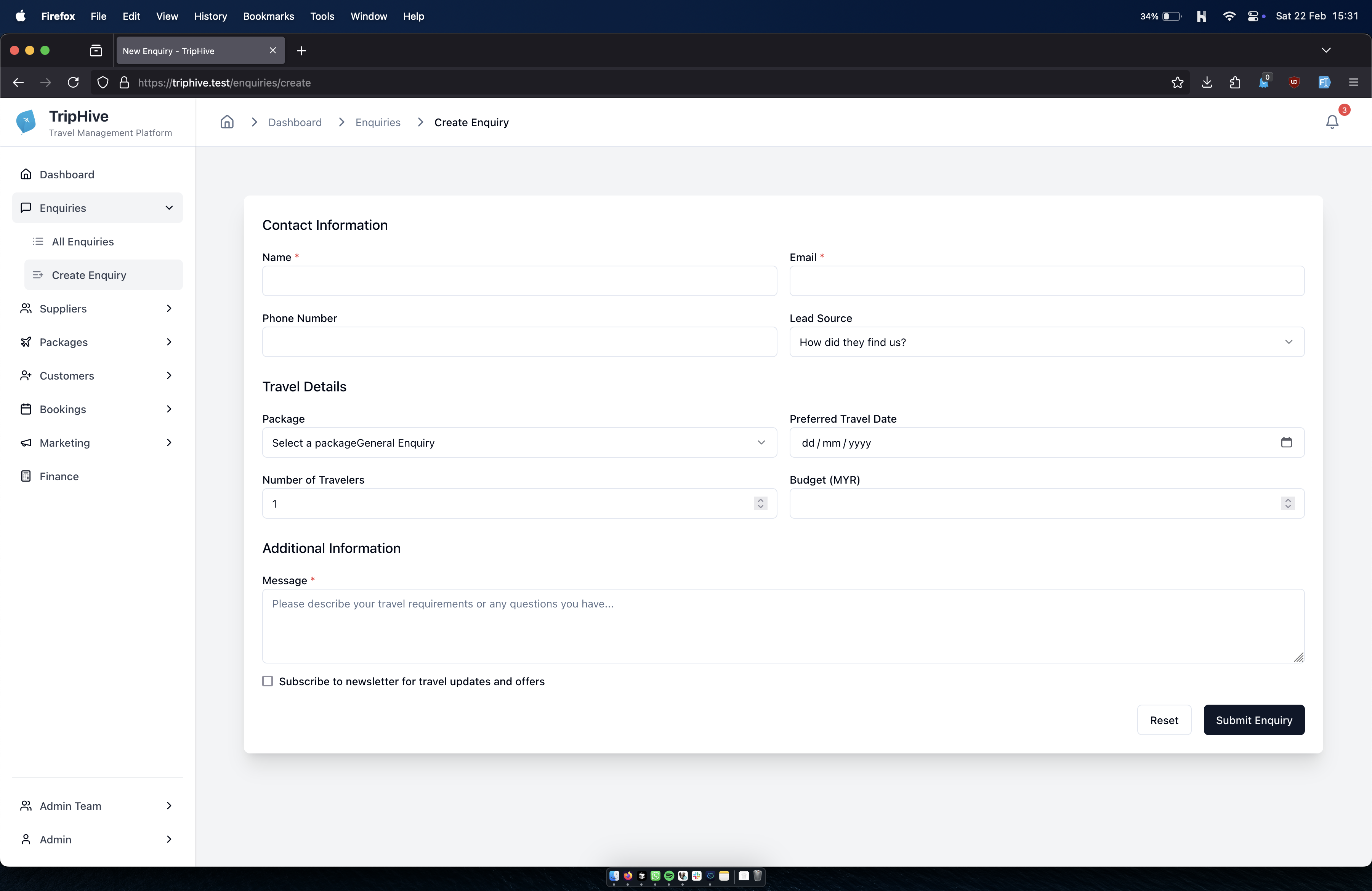The width and height of the screenshot is (1372, 891).
Task: Click the Apple menu logo
Action: [x=20, y=16]
